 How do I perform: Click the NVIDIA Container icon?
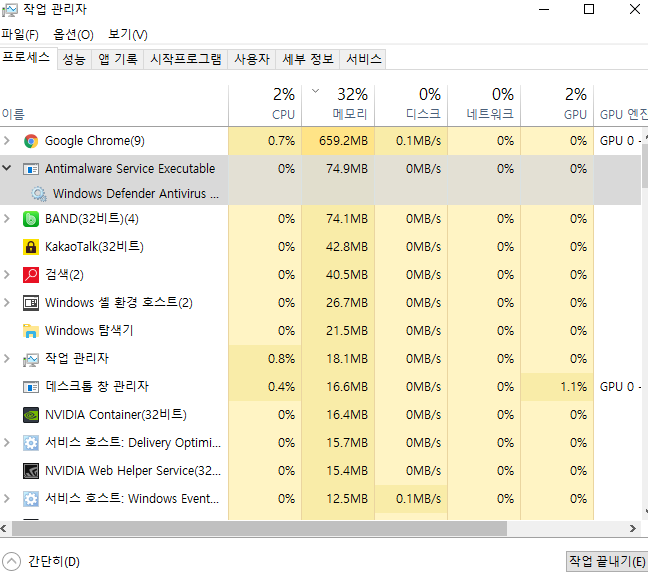coord(31,415)
